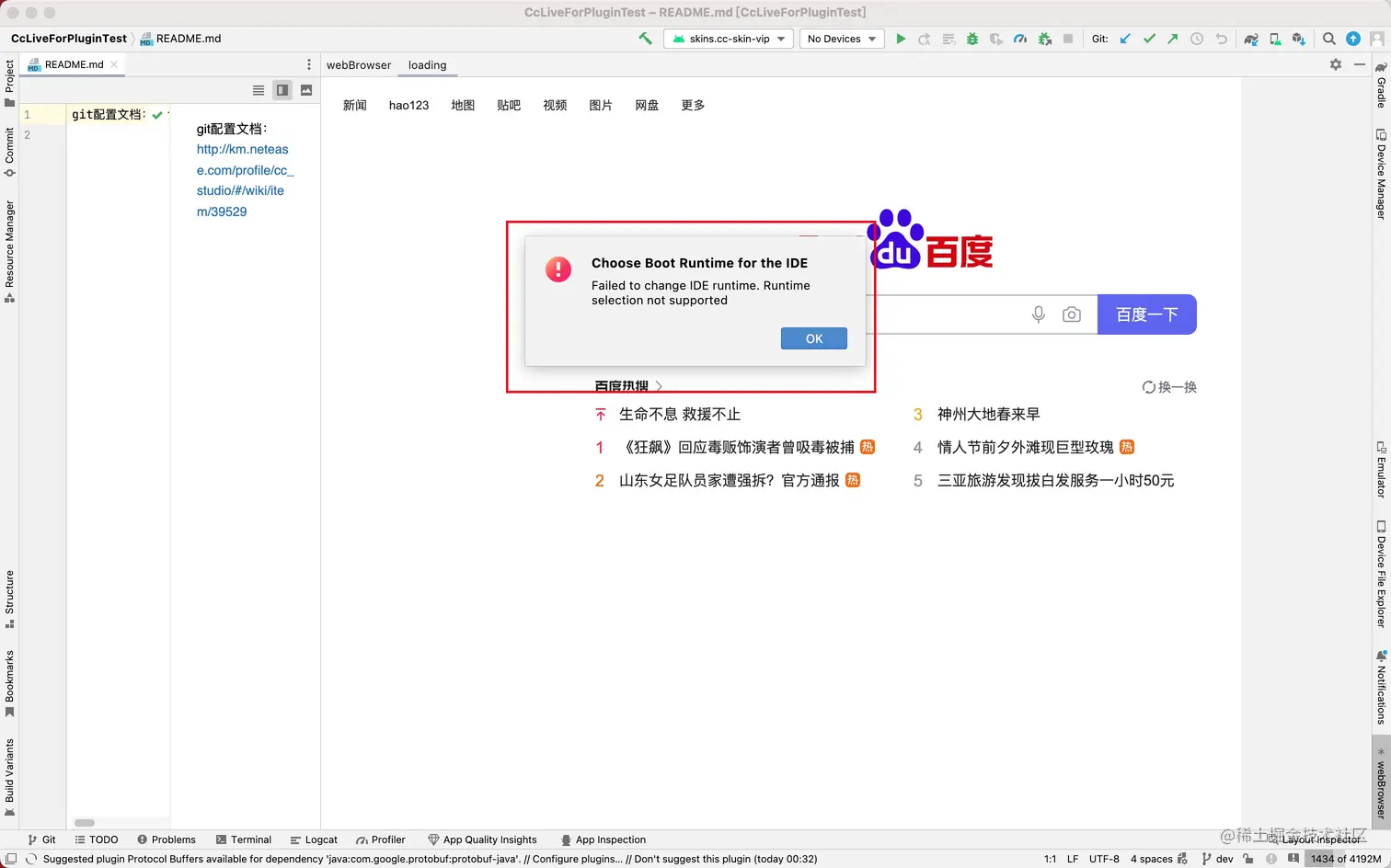
Task: Open the Project tool window
Action: [x=9, y=83]
